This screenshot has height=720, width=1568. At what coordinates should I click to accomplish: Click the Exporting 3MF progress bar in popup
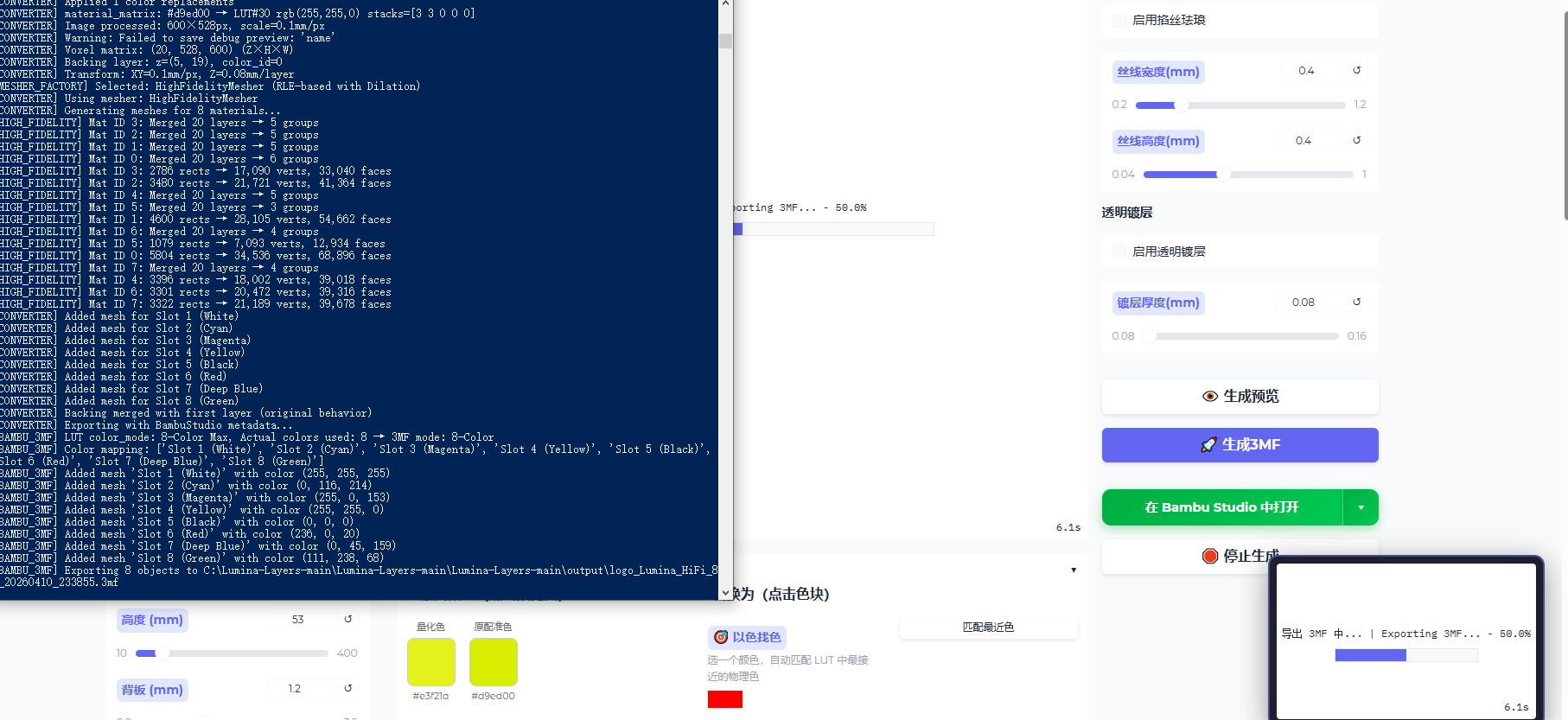pos(1406,655)
